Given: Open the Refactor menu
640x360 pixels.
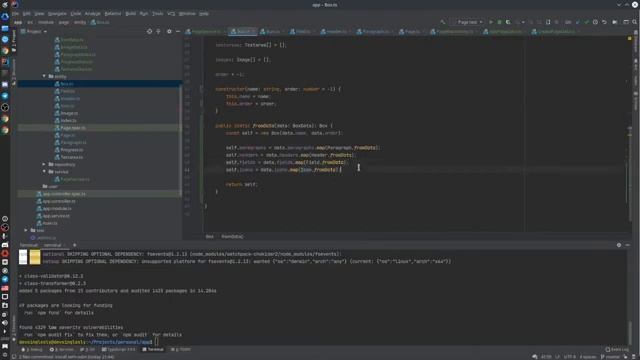Looking at the screenshot, I should 113,13.
